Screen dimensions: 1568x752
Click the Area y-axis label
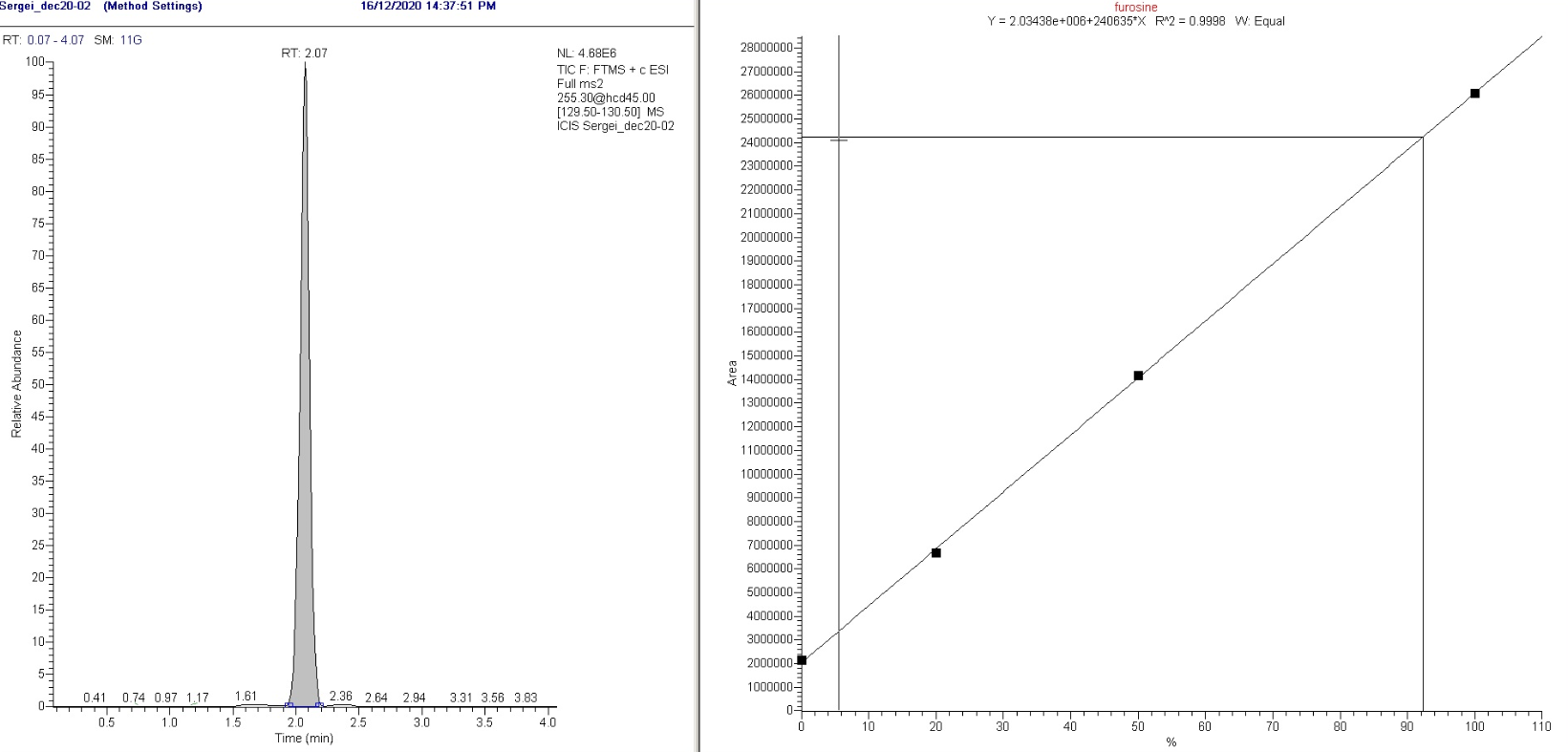click(x=733, y=373)
